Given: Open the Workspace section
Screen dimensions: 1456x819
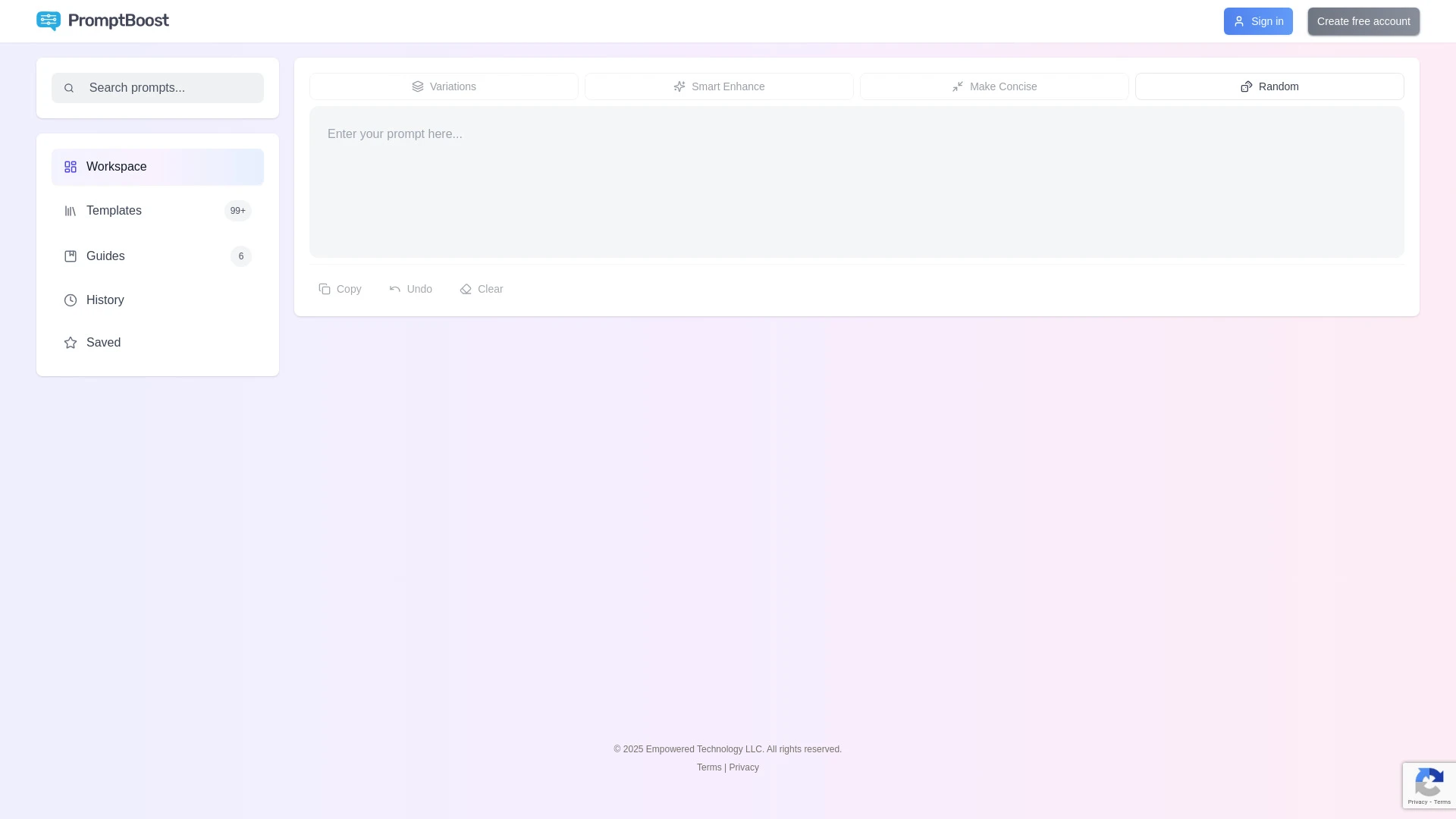Looking at the screenshot, I should click(x=116, y=166).
